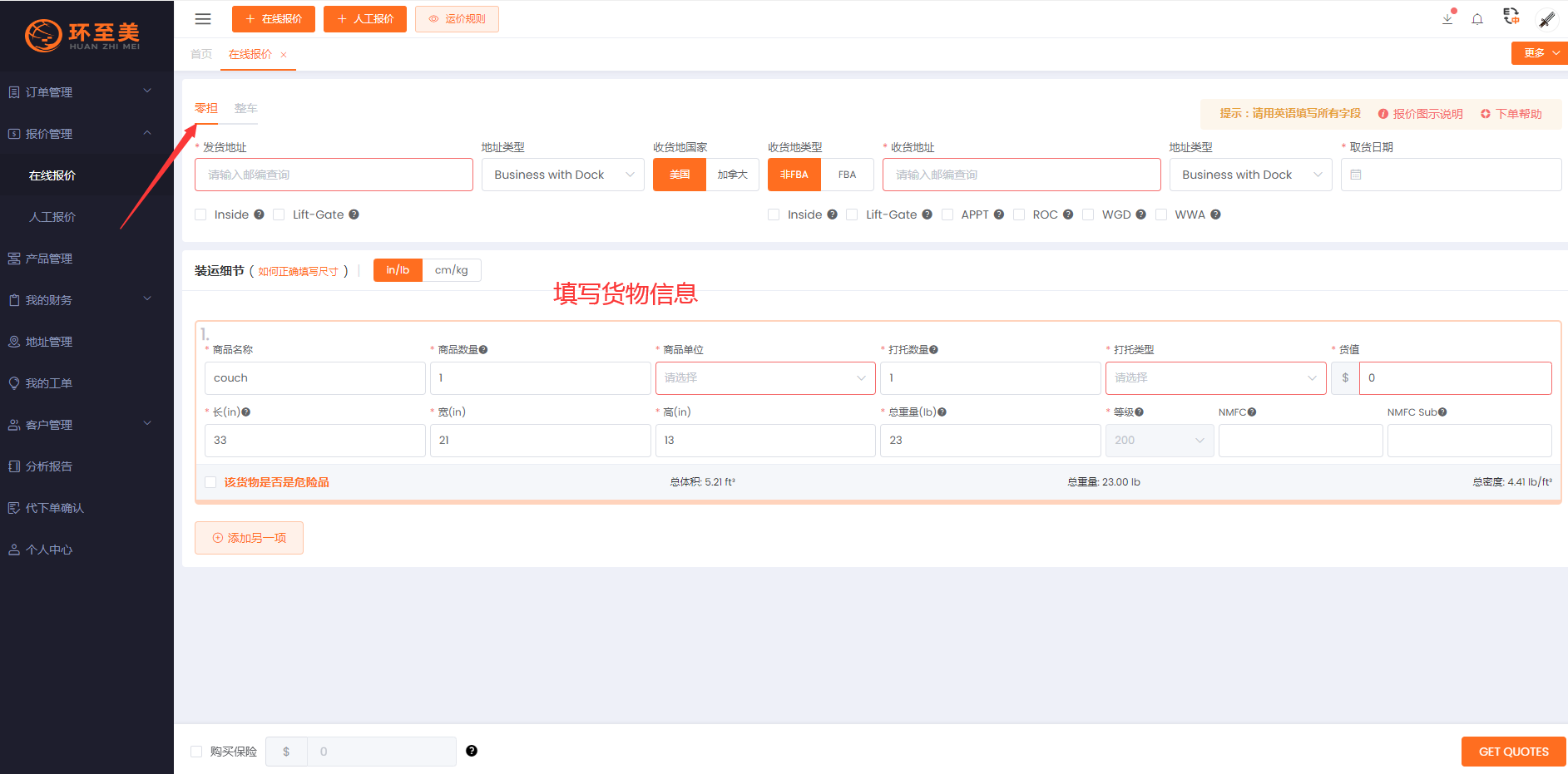
Task: Open the 商品单位 unit dropdown
Action: tap(765, 378)
